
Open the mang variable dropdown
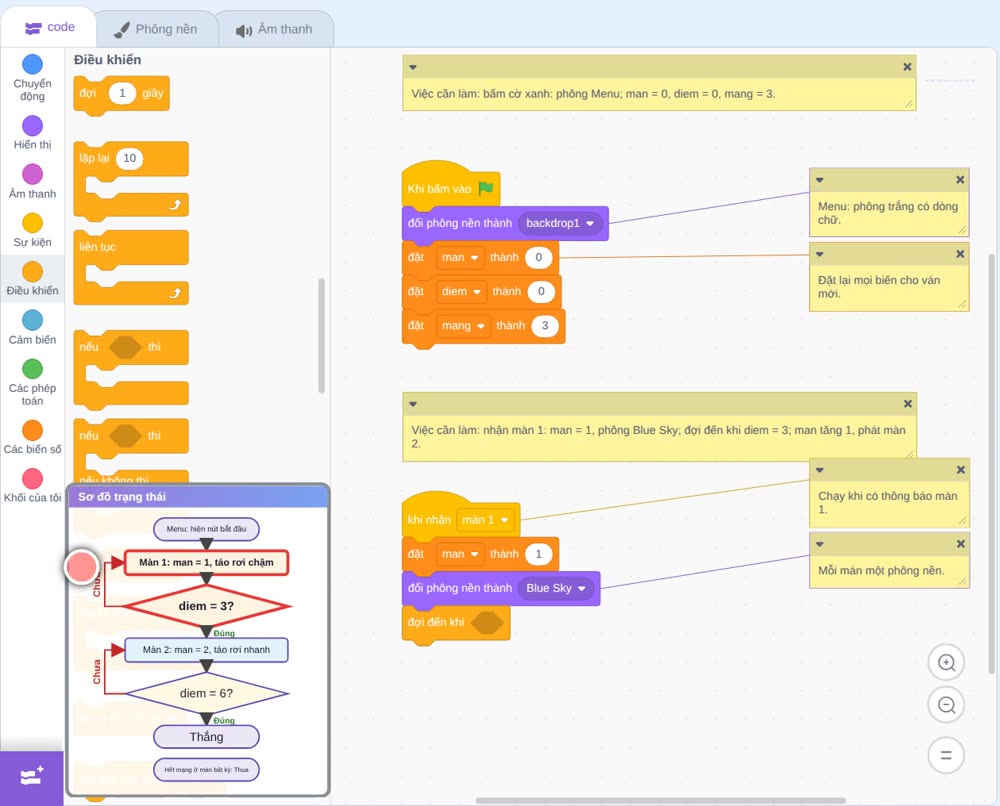point(463,326)
